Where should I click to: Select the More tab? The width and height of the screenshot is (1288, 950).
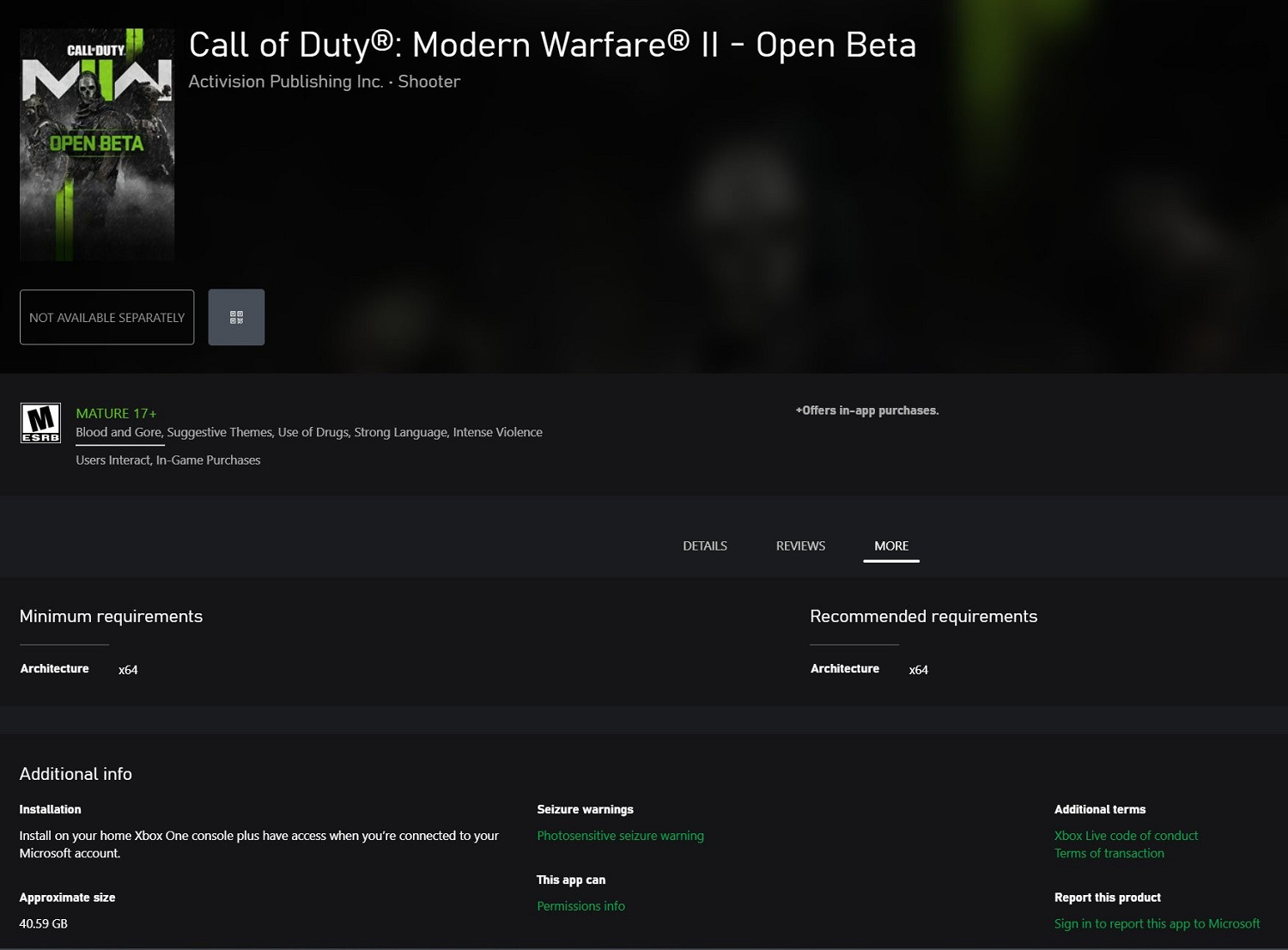click(x=891, y=546)
